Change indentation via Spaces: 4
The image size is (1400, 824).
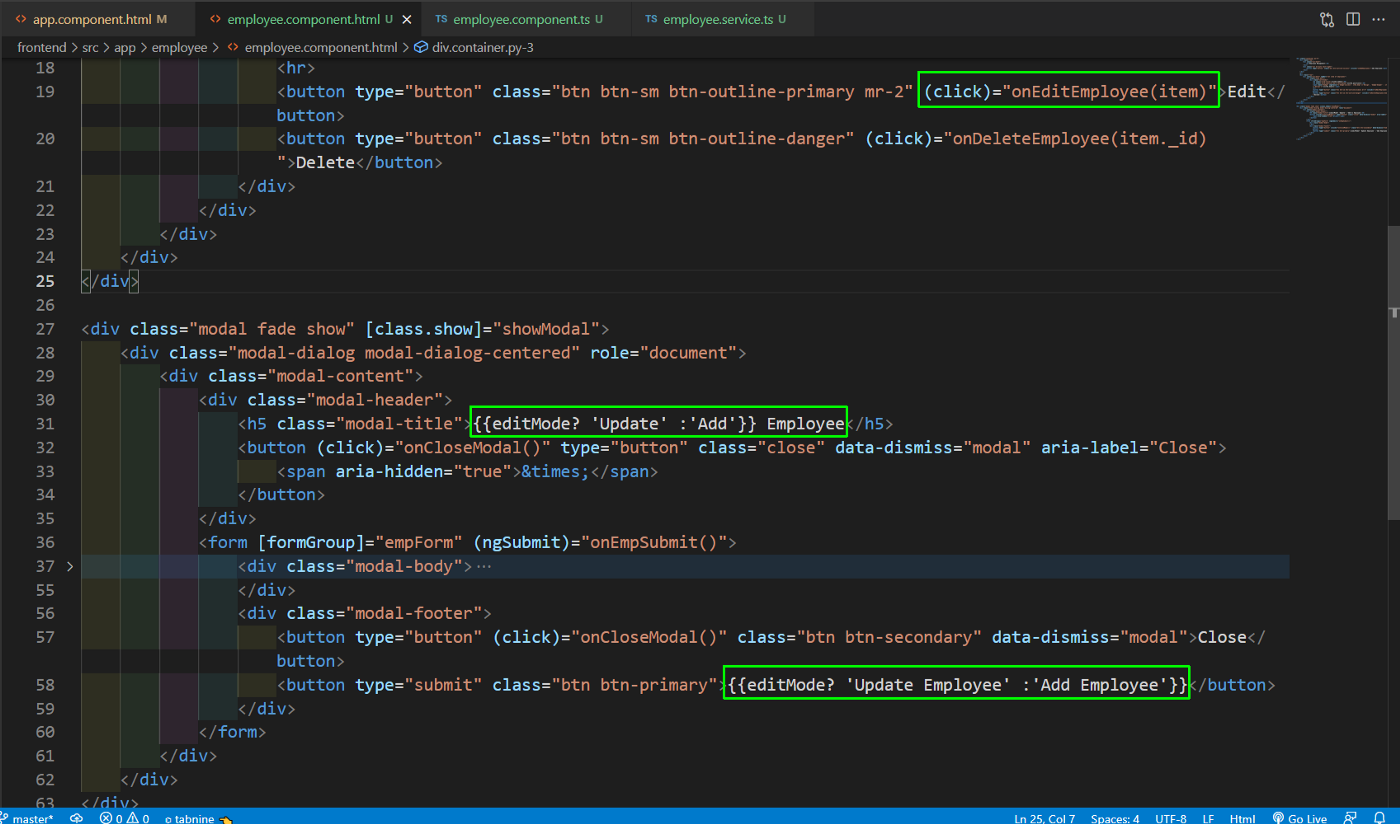[1115, 817]
